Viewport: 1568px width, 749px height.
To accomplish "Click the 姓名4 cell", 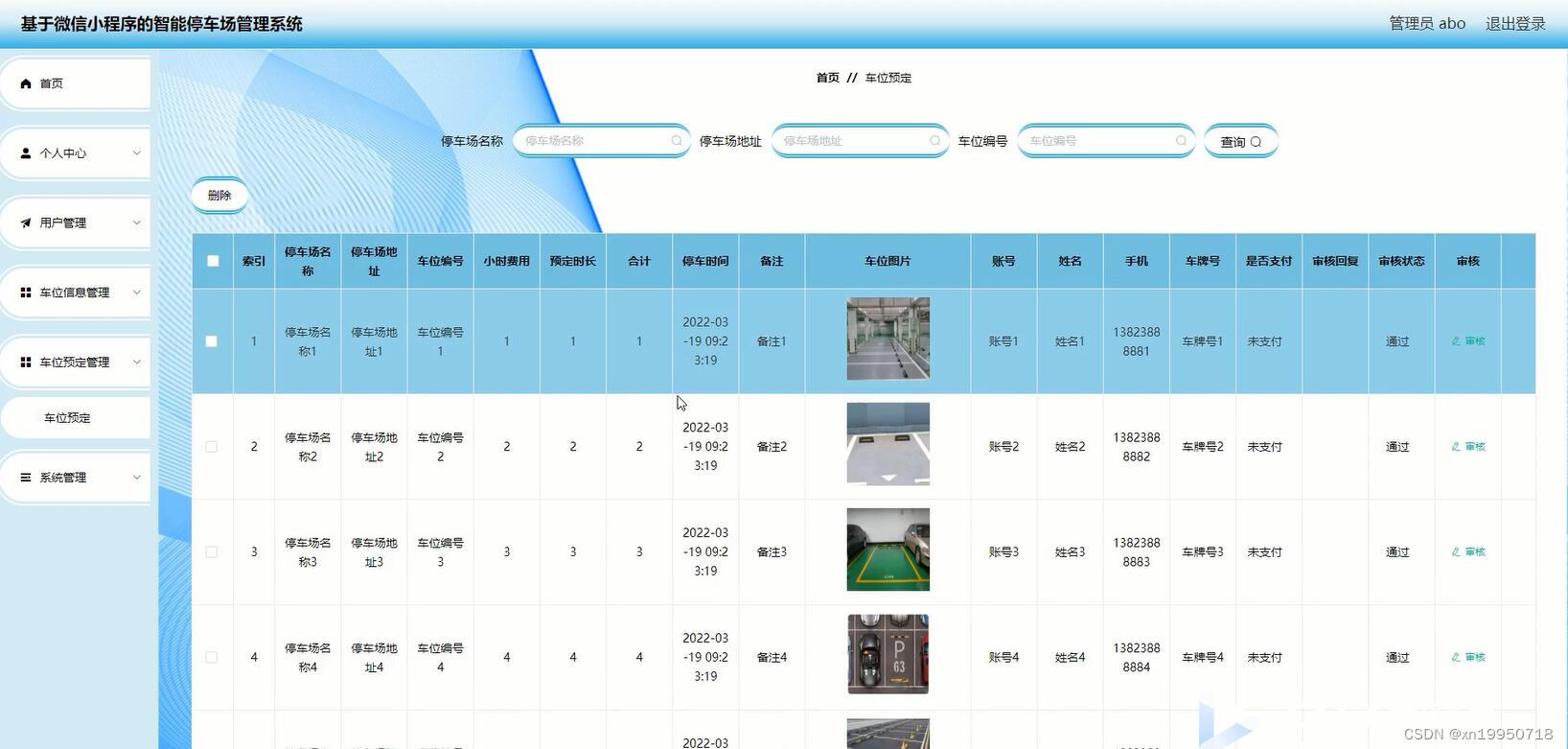I will click(1070, 658).
